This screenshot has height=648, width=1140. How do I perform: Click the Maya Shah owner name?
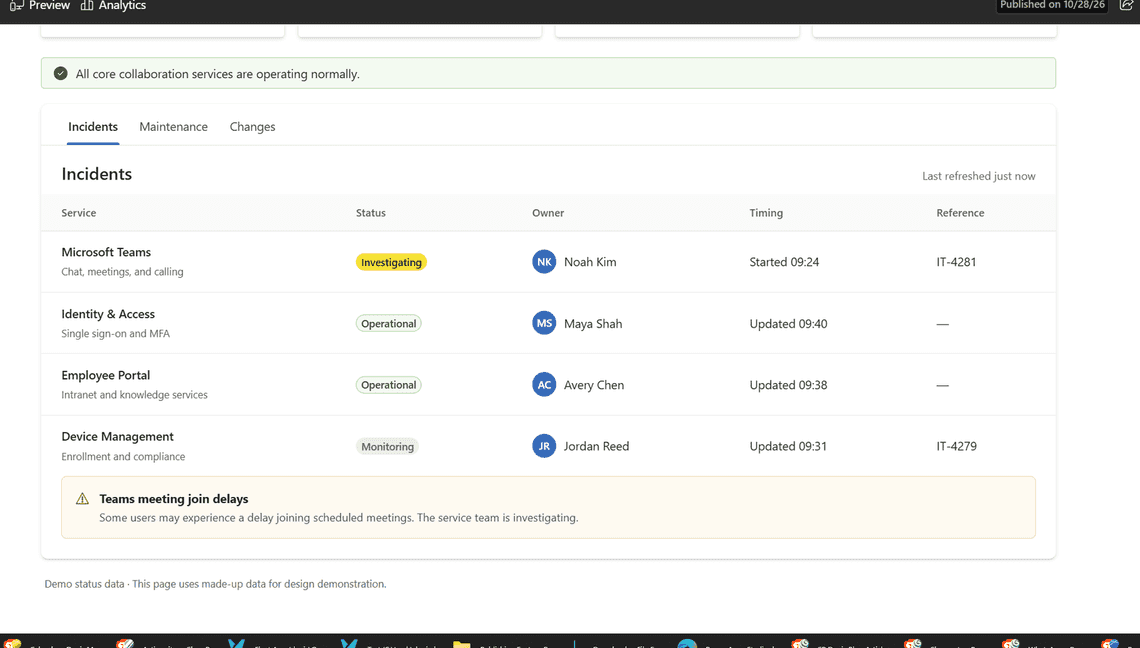(x=593, y=324)
